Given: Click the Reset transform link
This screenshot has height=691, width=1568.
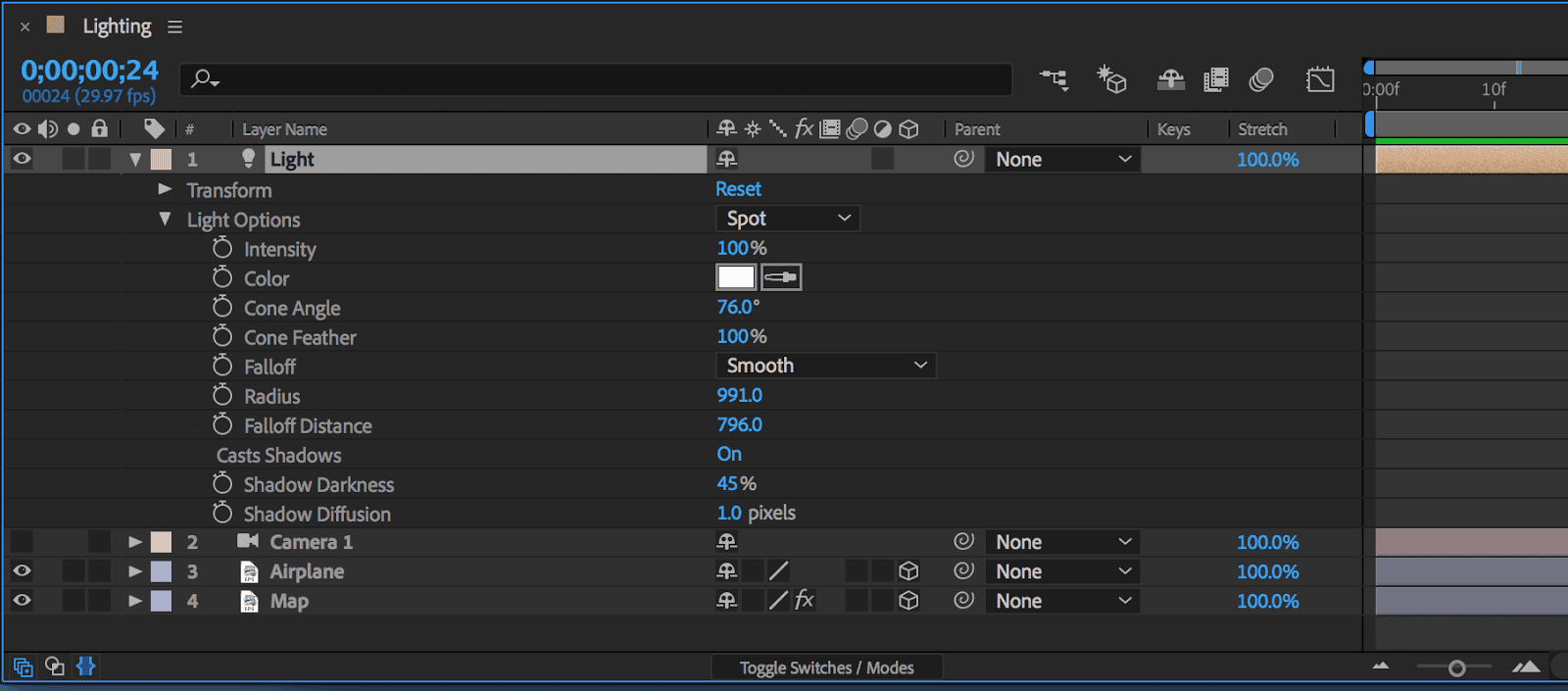Looking at the screenshot, I should pyautogui.click(x=738, y=189).
